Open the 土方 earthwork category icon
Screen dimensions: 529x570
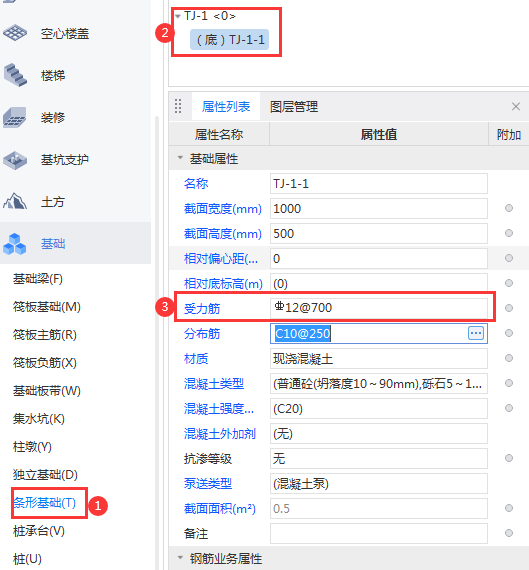(x=15, y=201)
